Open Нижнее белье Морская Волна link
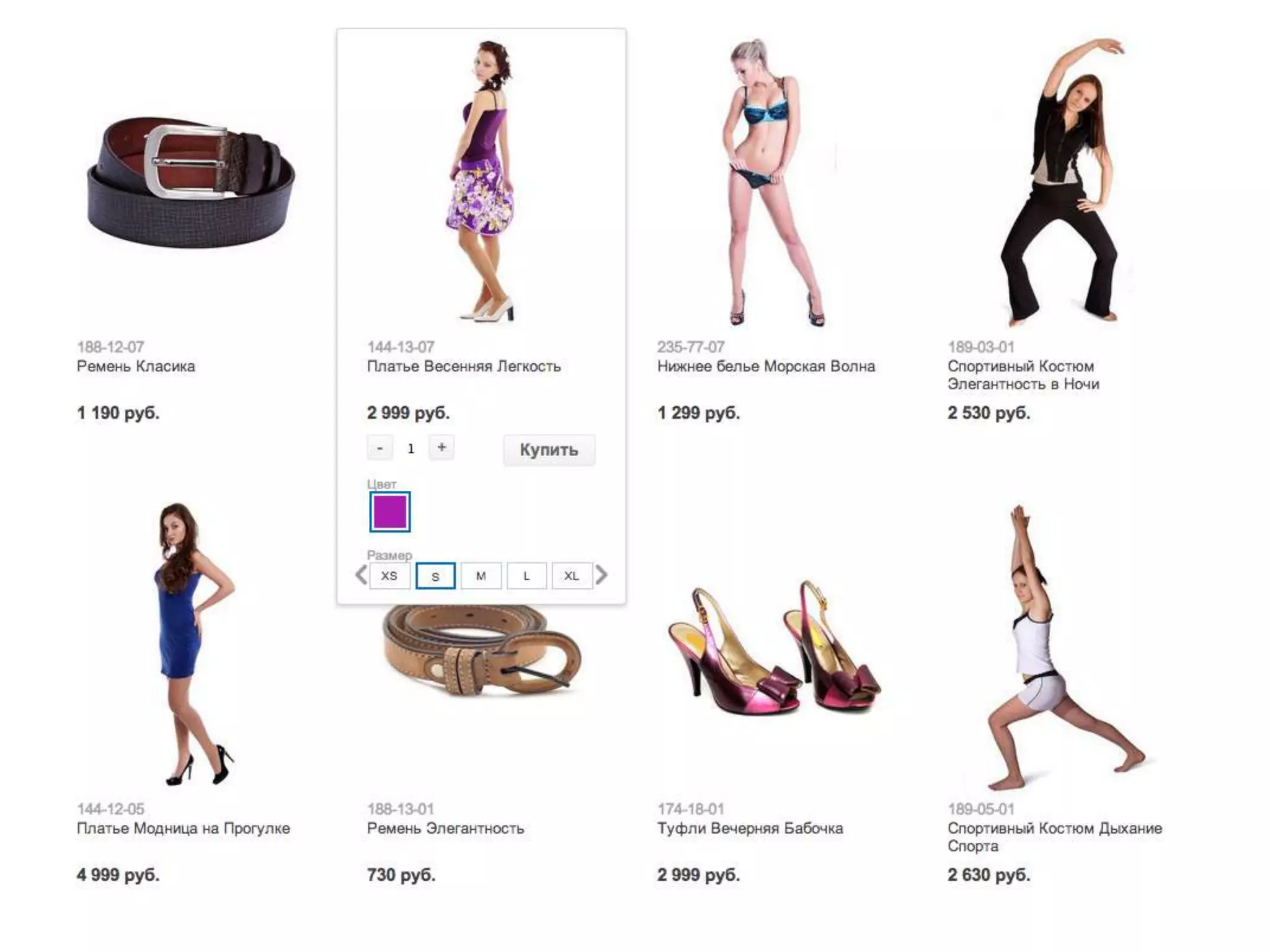The height and width of the screenshot is (952, 1270). pyautogui.click(x=766, y=366)
